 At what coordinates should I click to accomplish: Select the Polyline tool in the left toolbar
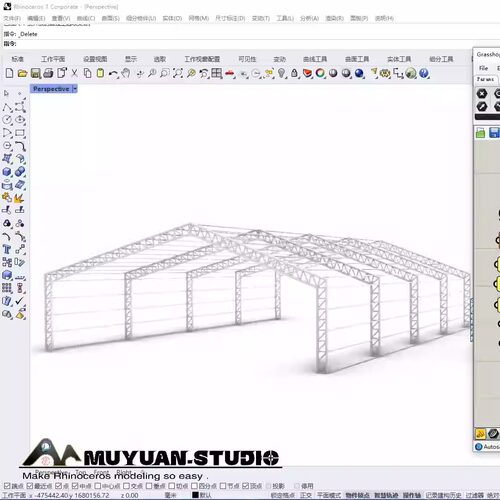(x=7, y=107)
